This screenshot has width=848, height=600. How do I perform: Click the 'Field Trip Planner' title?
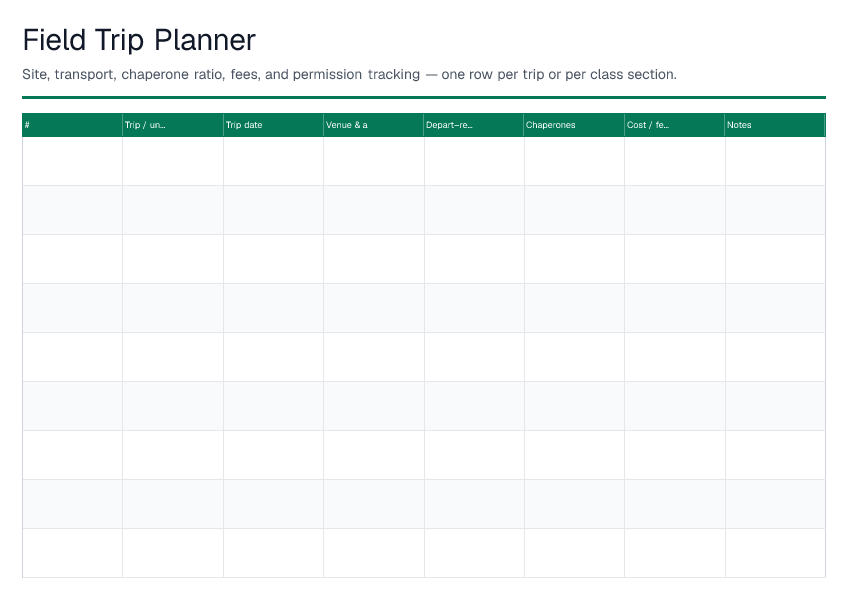point(139,41)
